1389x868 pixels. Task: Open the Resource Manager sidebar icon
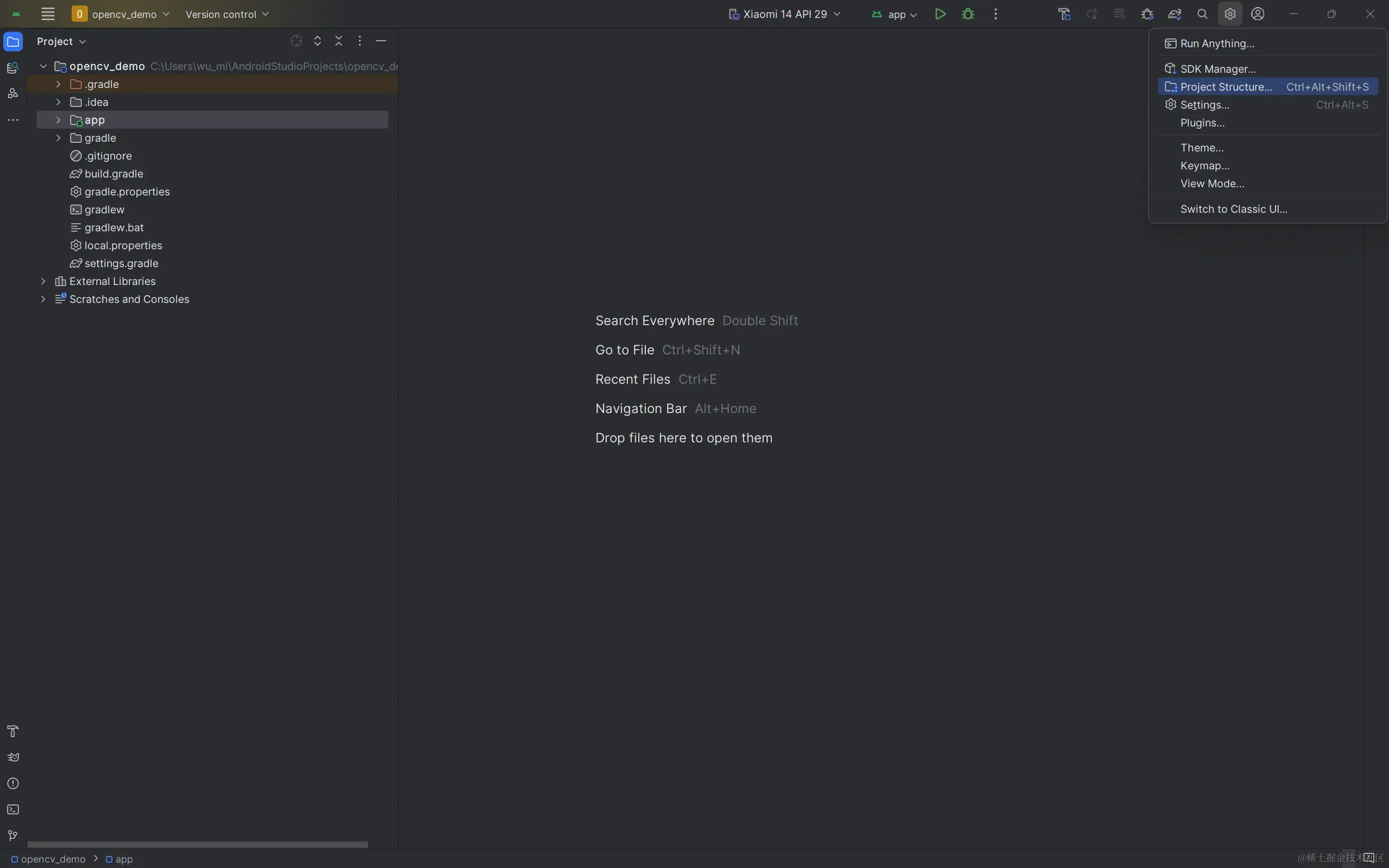(x=12, y=68)
